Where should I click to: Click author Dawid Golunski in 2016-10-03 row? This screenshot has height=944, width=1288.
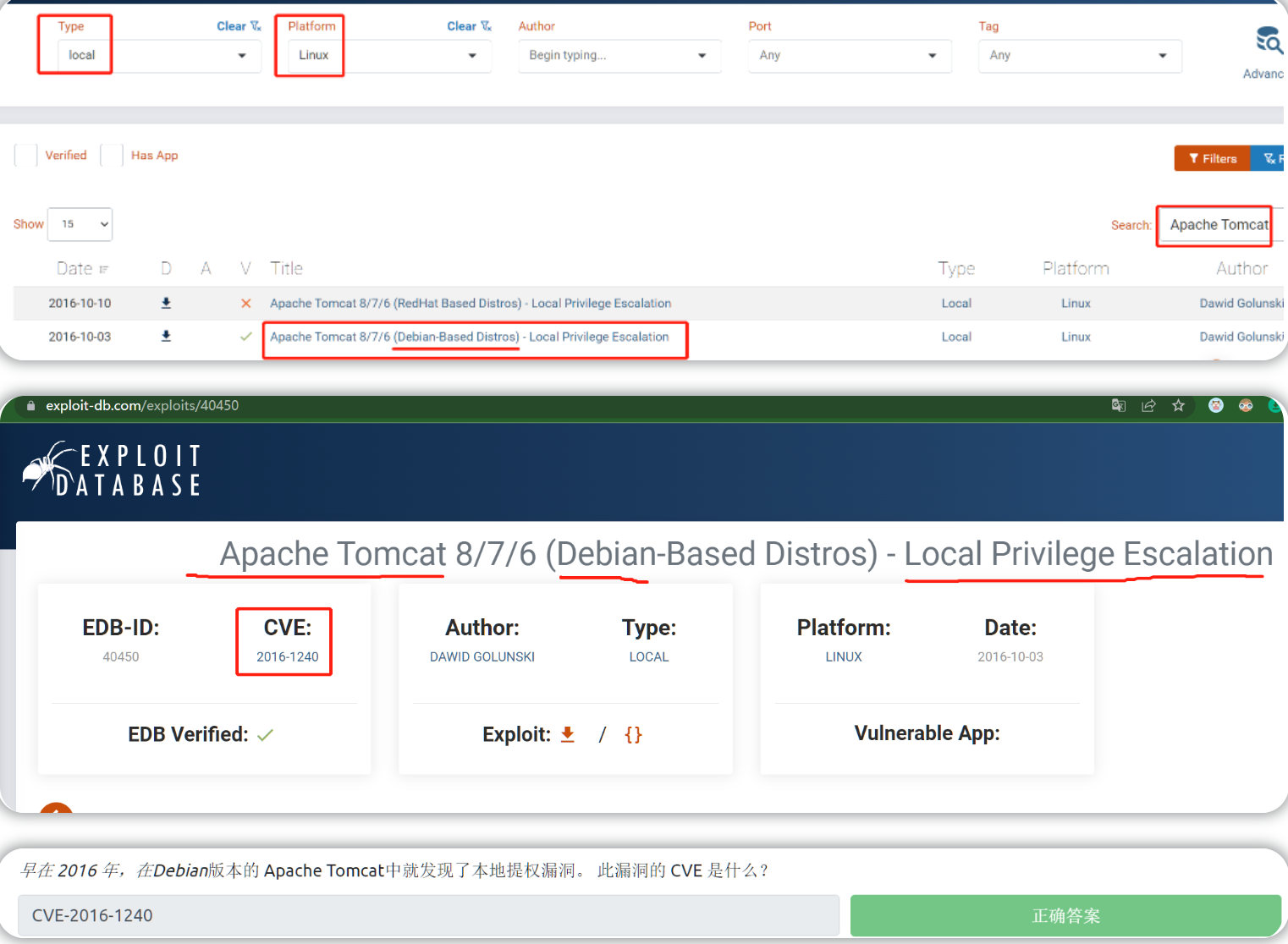pyautogui.click(x=1241, y=337)
